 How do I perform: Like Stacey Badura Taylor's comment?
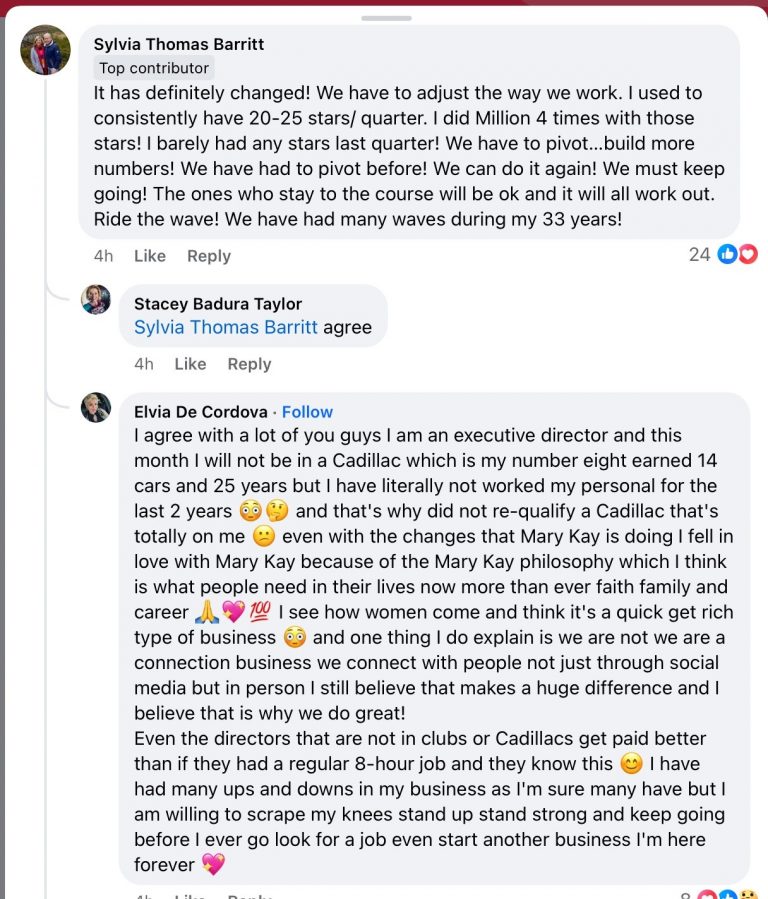(190, 364)
